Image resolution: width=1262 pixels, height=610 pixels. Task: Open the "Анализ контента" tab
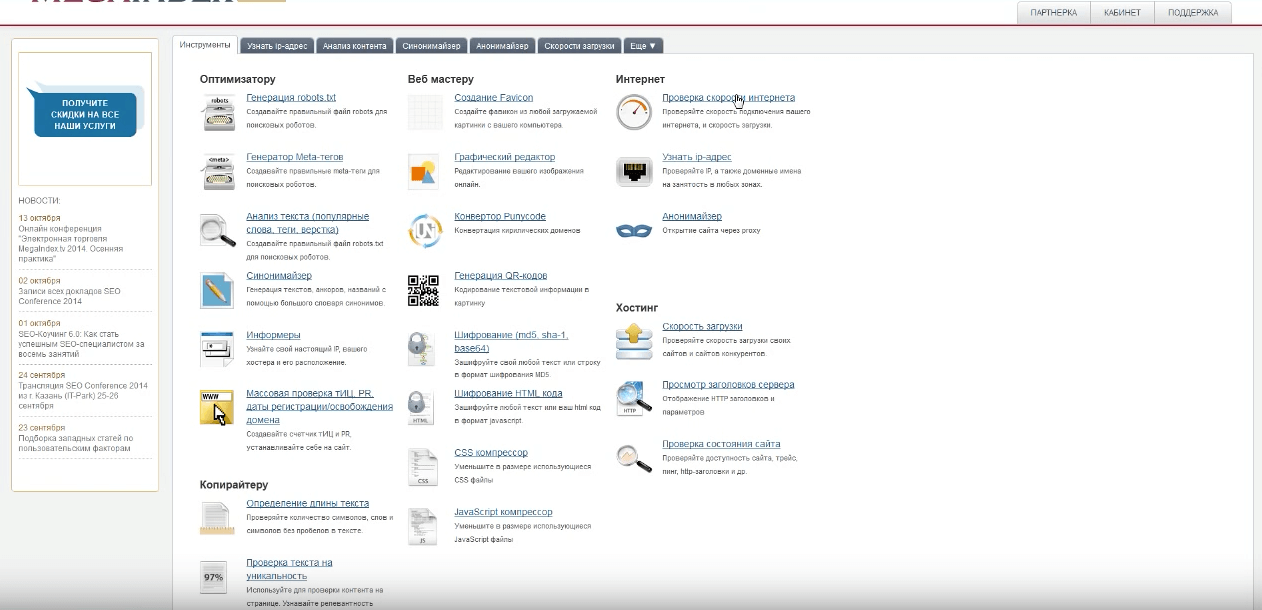pos(354,46)
